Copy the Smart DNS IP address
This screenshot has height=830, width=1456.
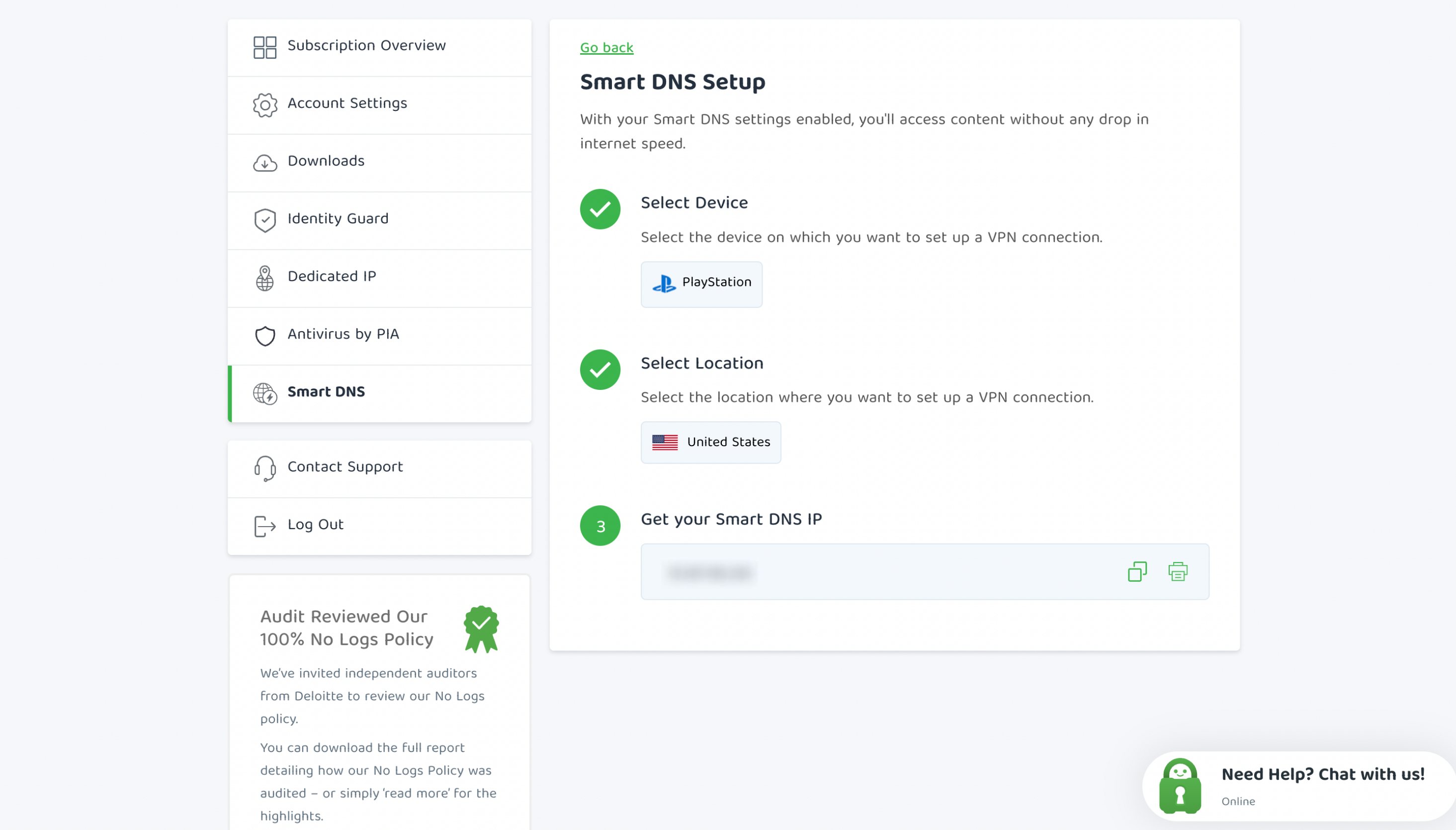pyautogui.click(x=1137, y=571)
